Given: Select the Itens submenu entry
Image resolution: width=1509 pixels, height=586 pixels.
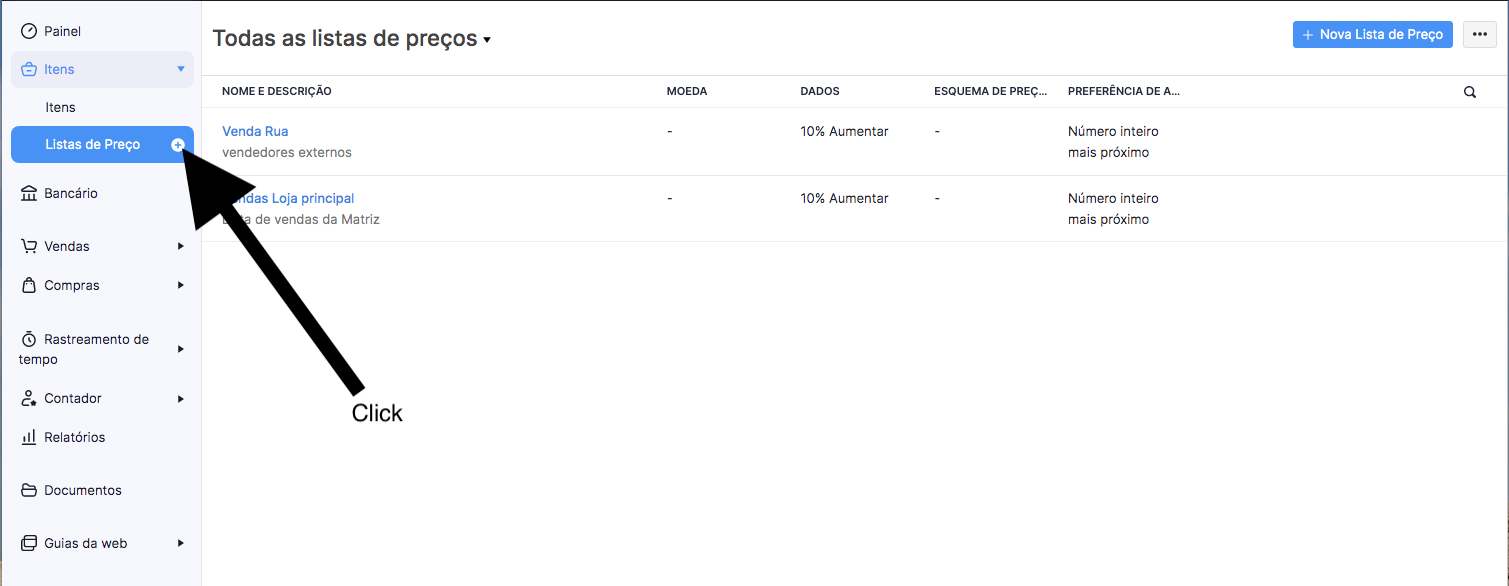Looking at the screenshot, I should tap(60, 107).
